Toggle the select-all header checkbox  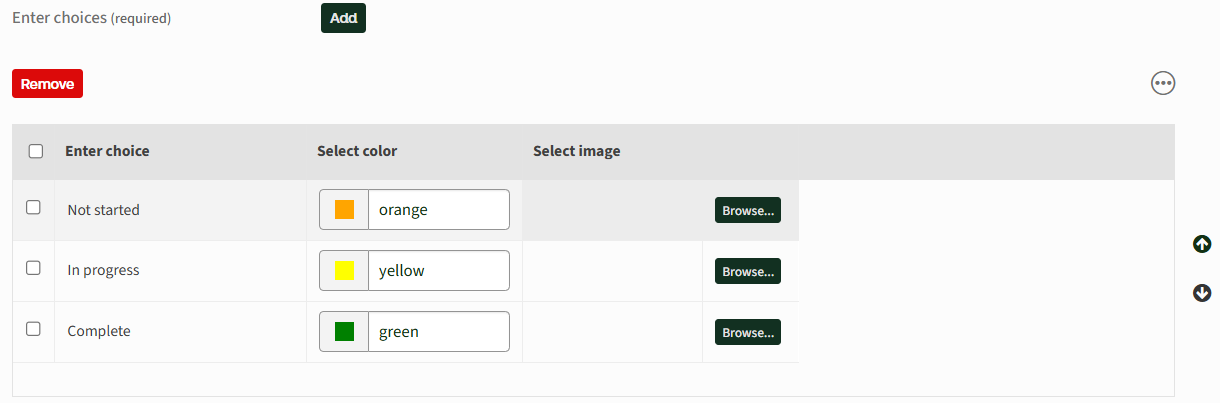point(36,152)
